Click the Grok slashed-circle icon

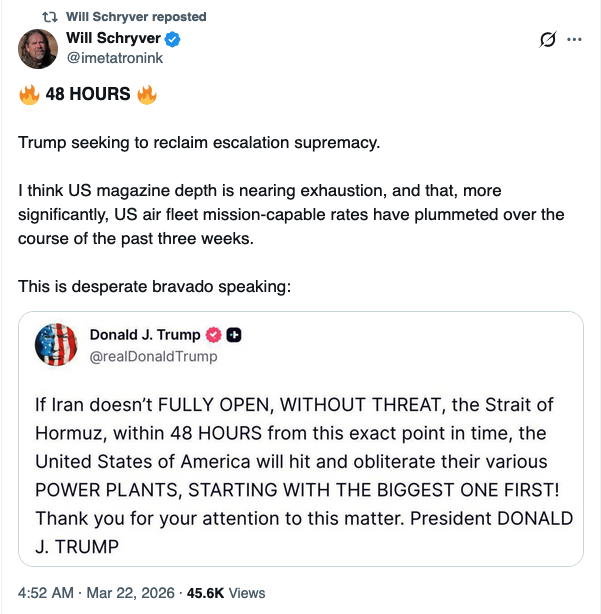(x=547, y=40)
